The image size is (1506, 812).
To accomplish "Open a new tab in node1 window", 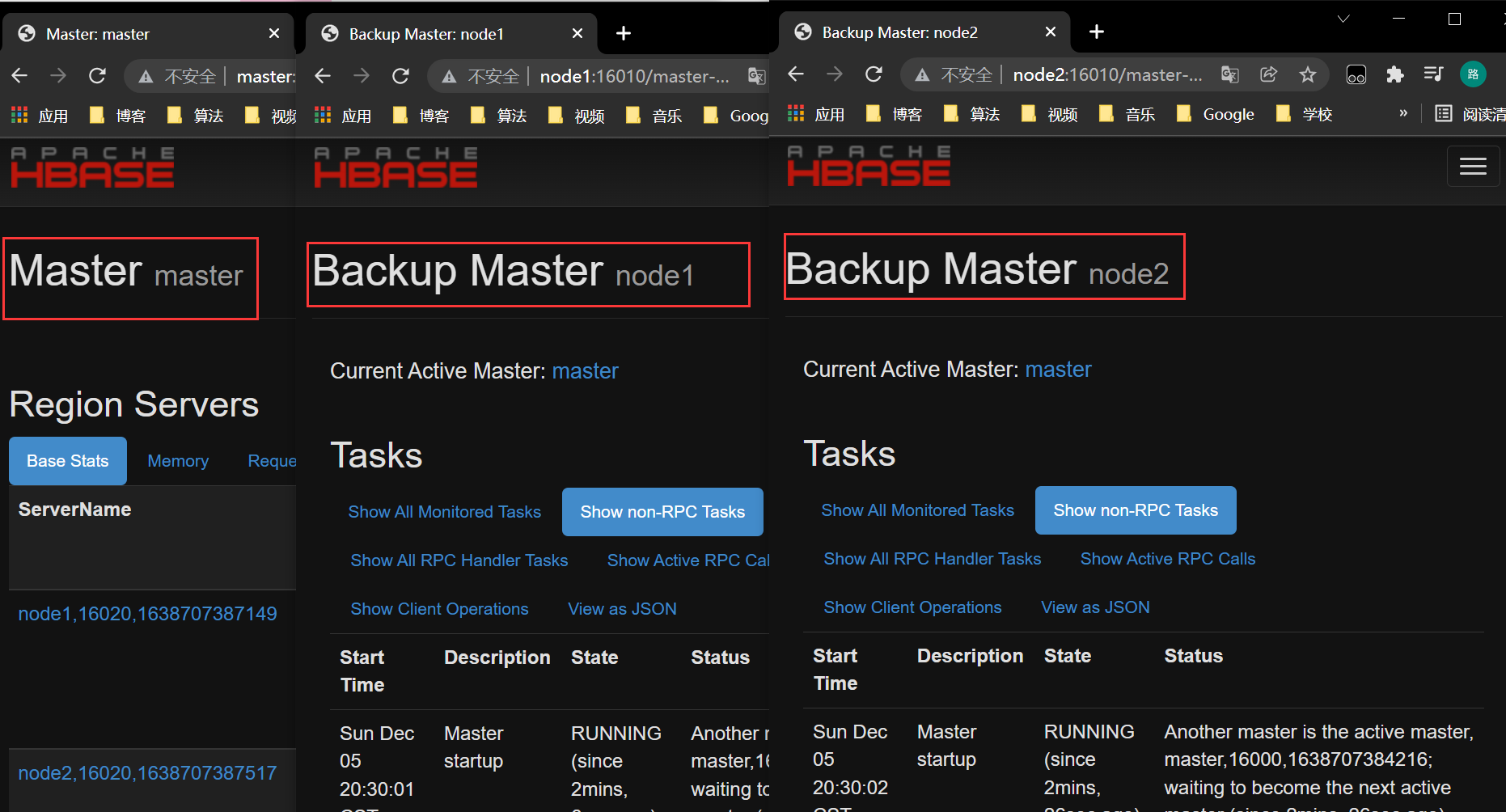I will click(x=623, y=33).
